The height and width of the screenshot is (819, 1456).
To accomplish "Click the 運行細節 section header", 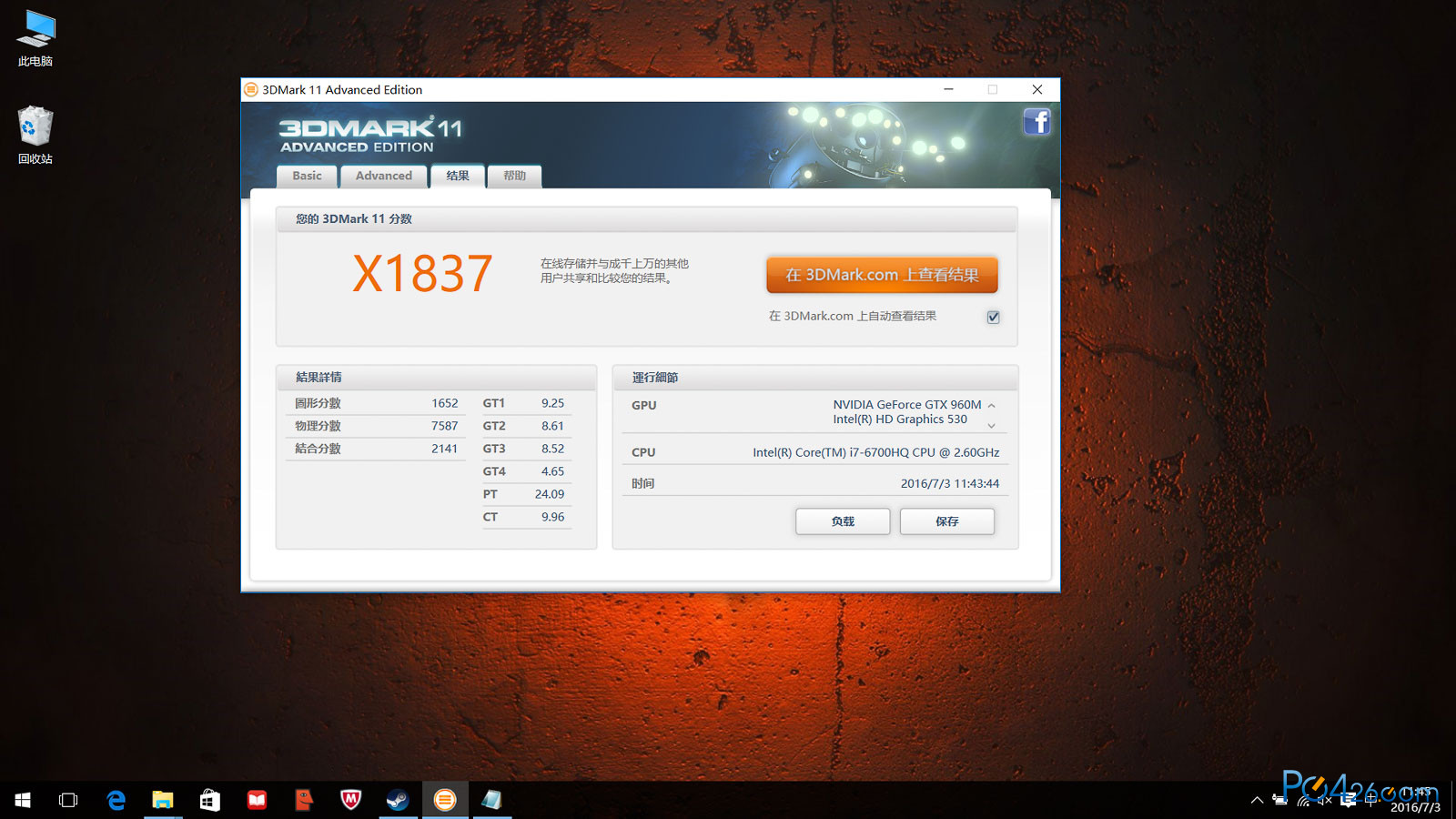I will coord(655,377).
